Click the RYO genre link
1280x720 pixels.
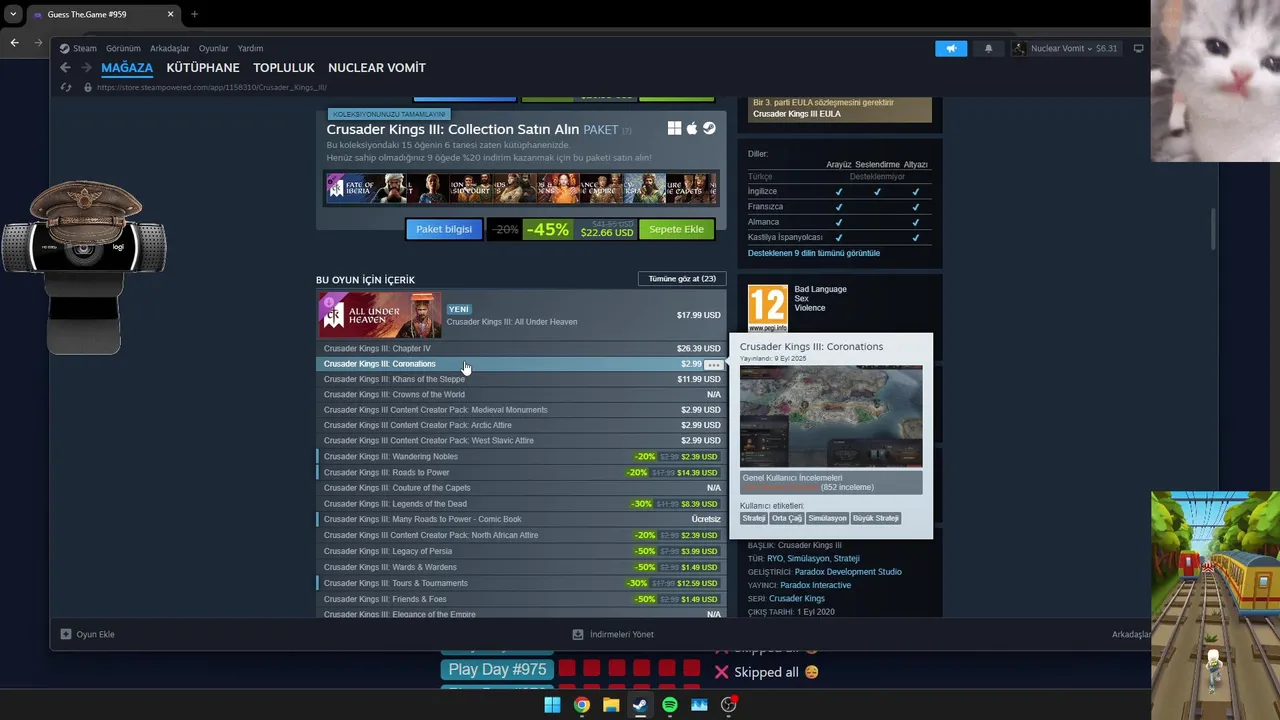[x=775, y=559]
